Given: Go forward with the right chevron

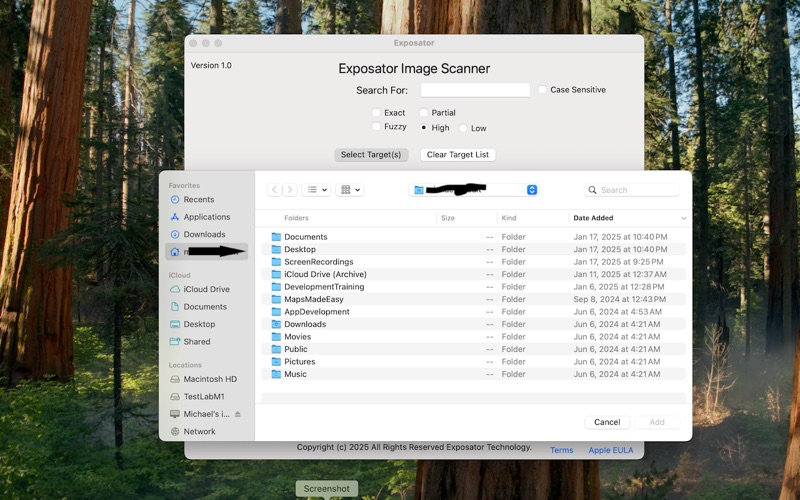Looking at the screenshot, I should [x=290, y=190].
